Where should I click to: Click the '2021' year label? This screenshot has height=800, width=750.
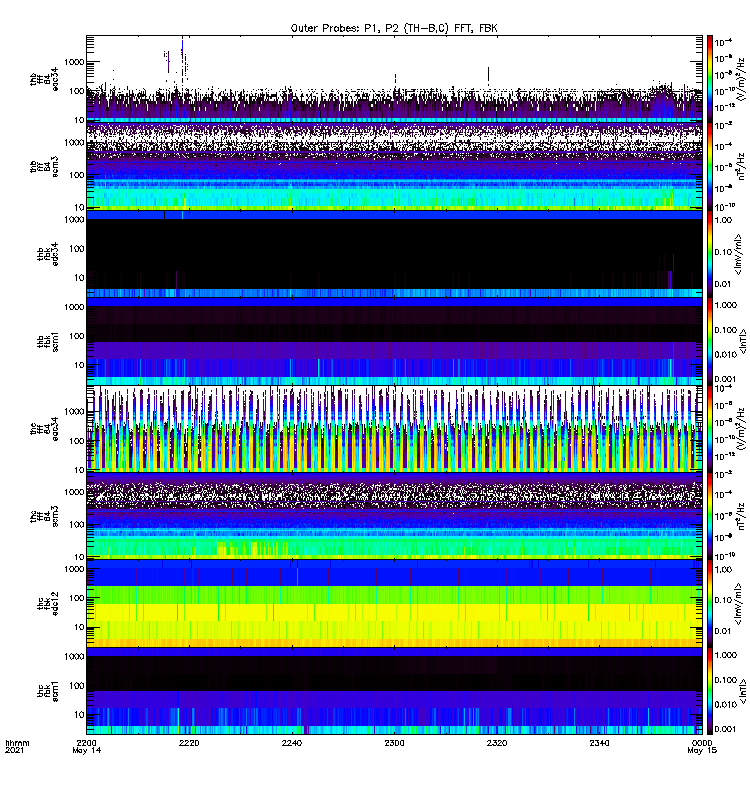(x=14, y=751)
